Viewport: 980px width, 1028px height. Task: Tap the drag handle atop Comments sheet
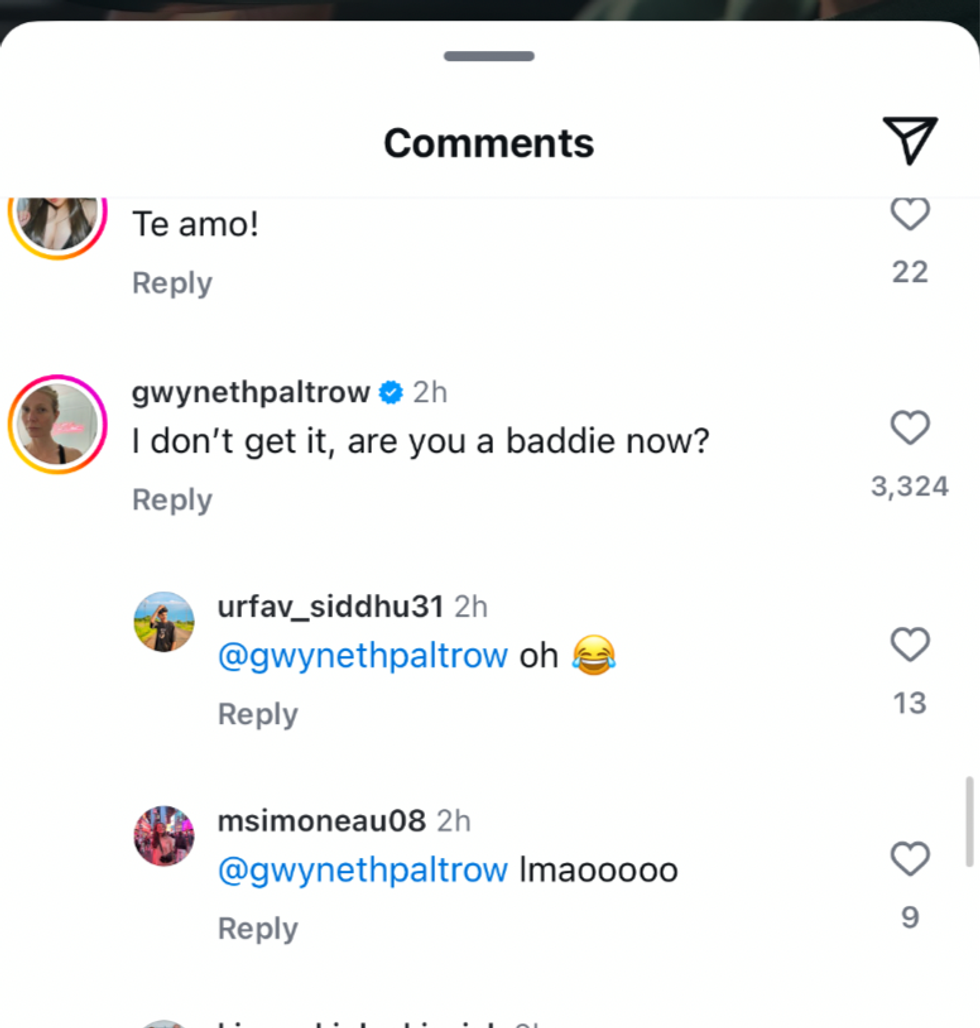tap(489, 56)
